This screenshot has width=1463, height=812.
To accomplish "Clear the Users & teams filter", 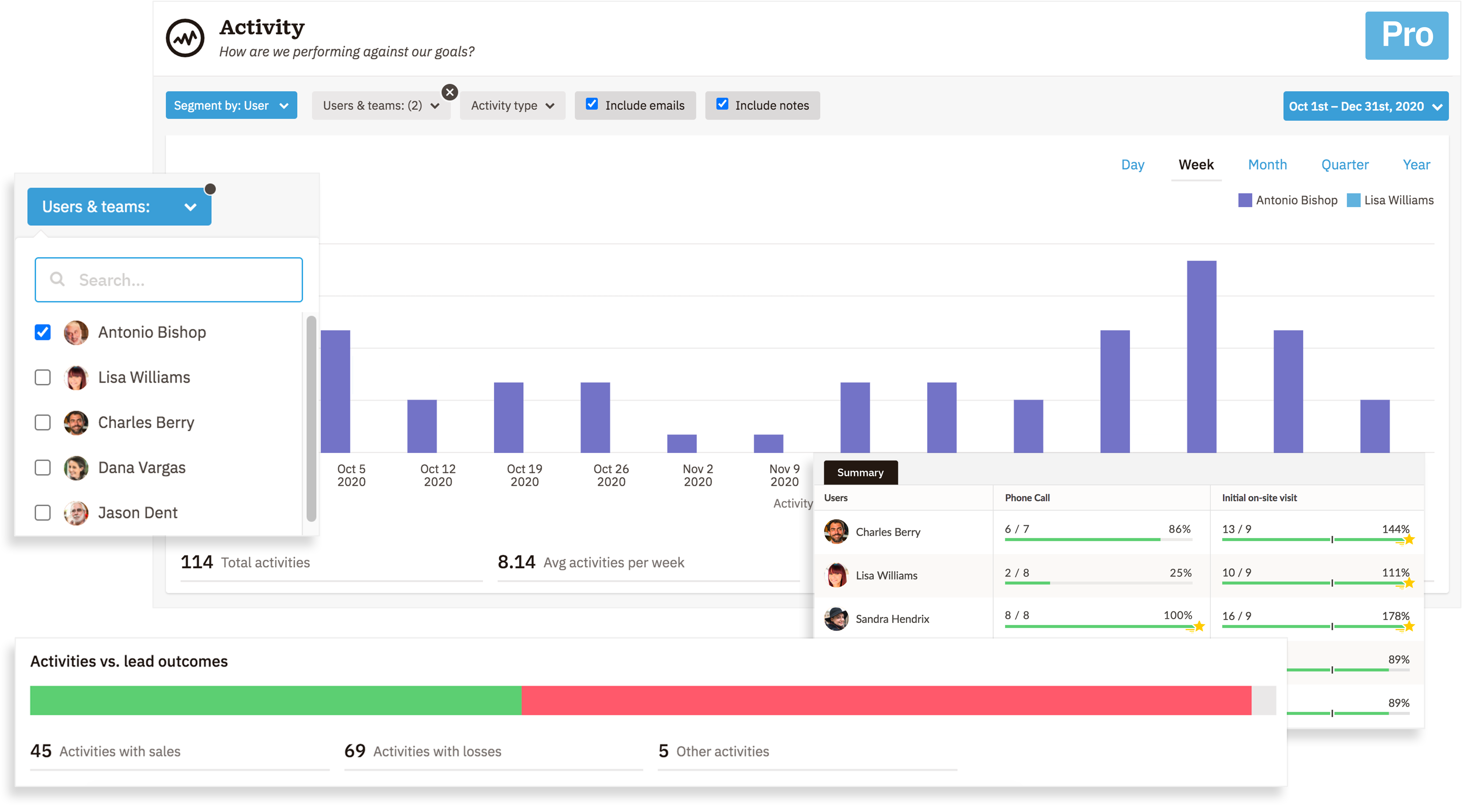I will coord(450,92).
